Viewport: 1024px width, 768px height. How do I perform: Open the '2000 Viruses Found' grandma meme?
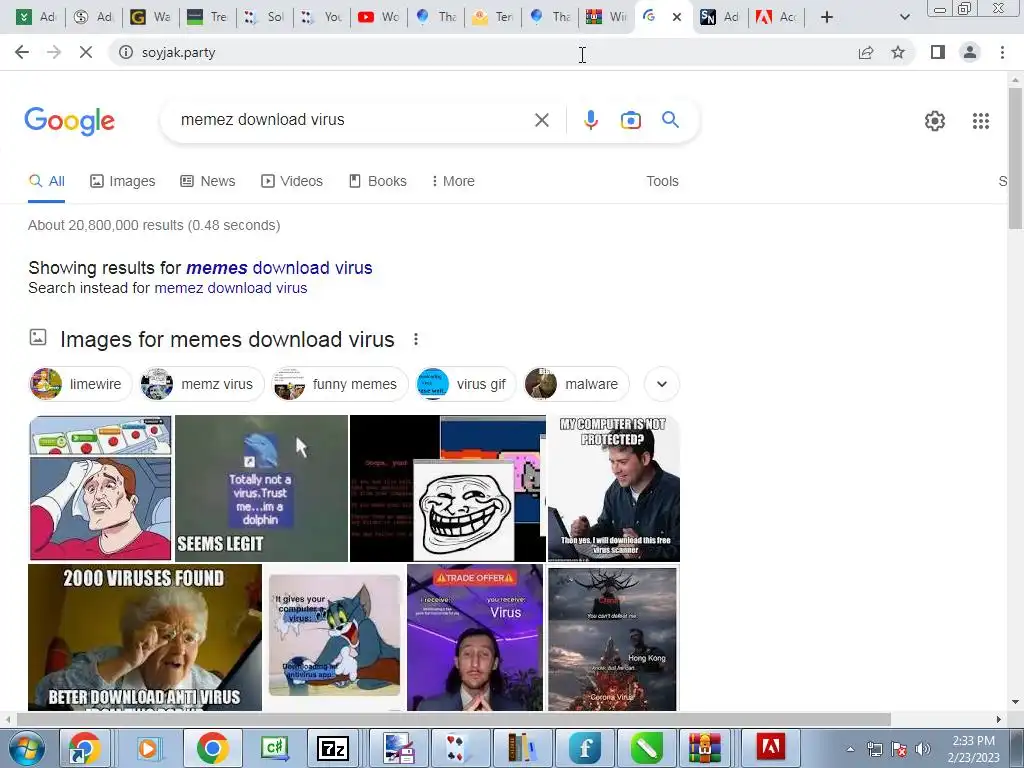(145, 637)
